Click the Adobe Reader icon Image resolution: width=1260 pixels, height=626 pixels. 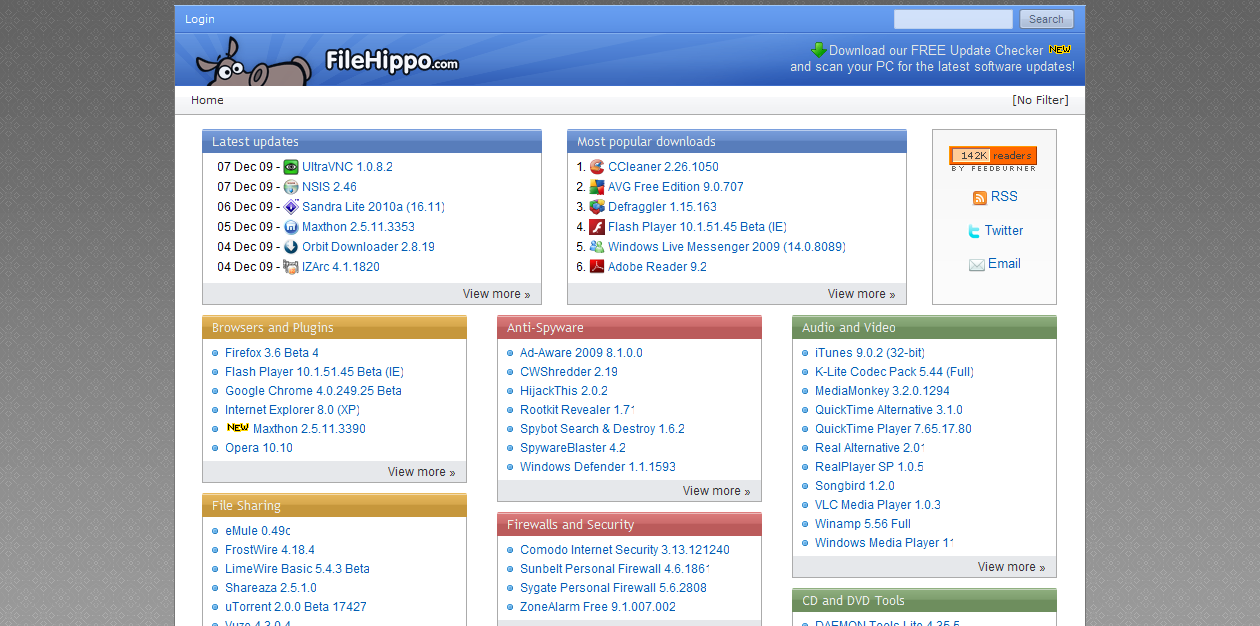597,267
